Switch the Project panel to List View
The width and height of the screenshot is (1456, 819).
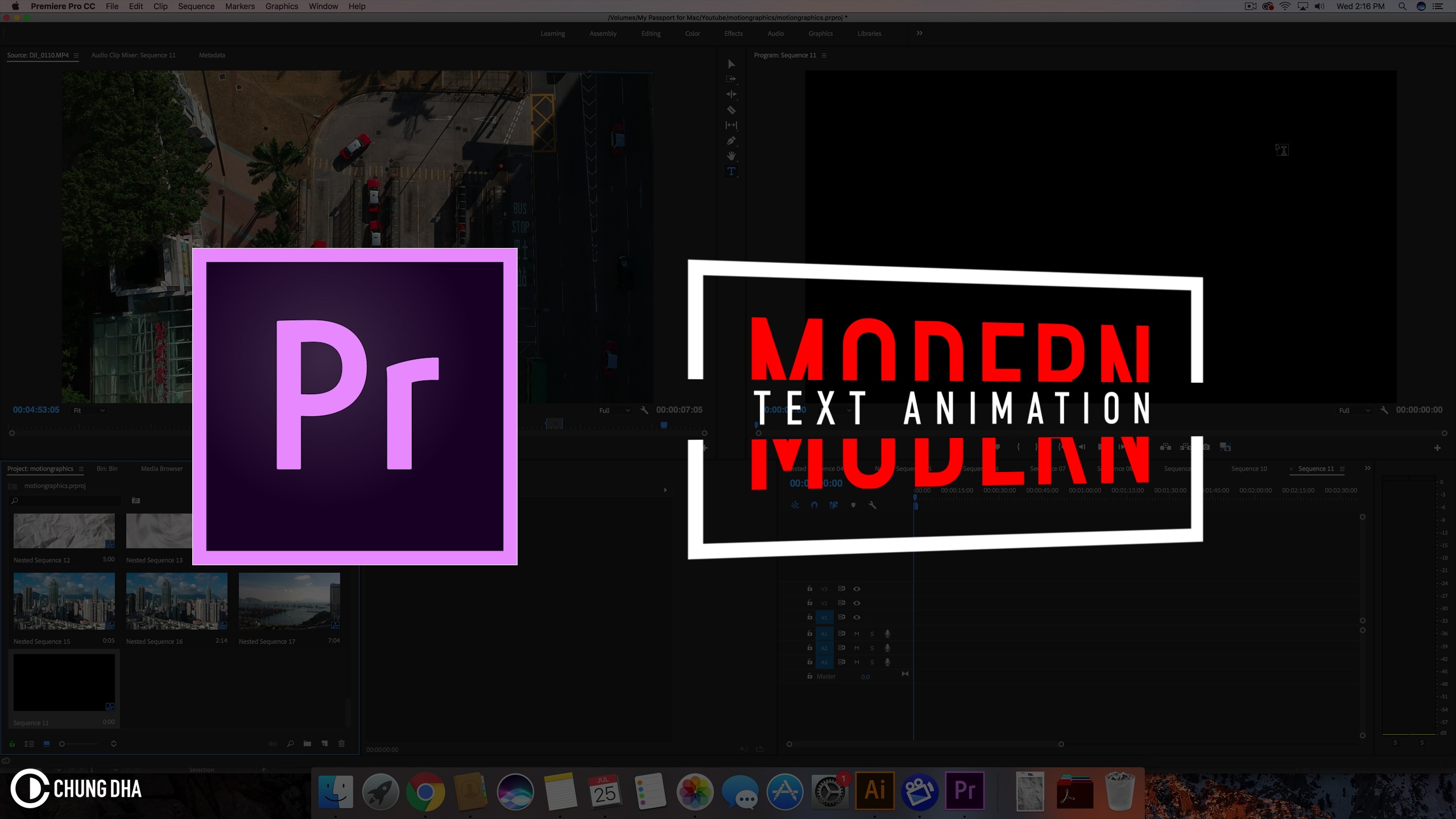click(x=30, y=743)
